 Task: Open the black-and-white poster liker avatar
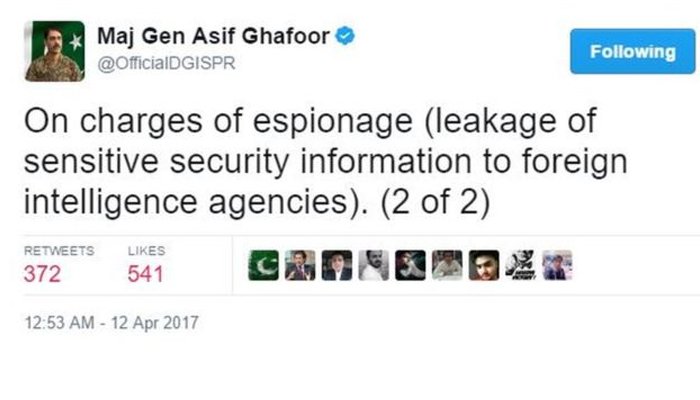click(x=519, y=265)
